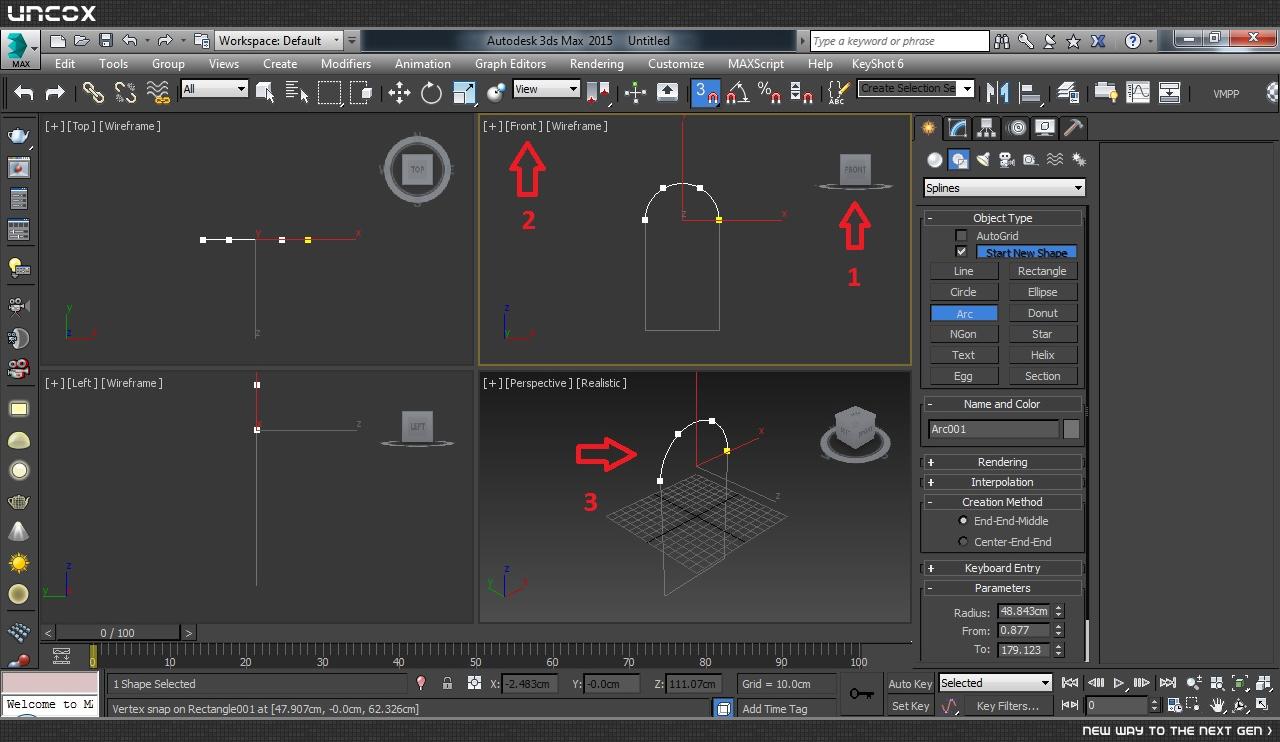Viewport: 1280px width, 742px height.
Task: Collapse the Creation Method rollout
Action: (x=1002, y=502)
